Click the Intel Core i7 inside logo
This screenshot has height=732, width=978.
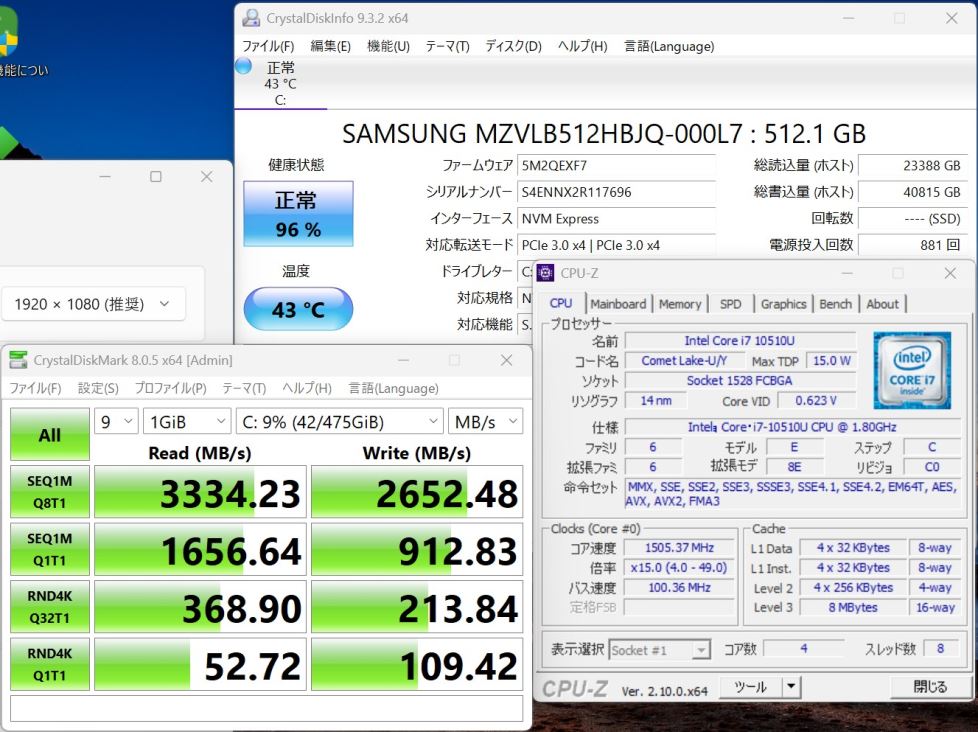(912, 370)
